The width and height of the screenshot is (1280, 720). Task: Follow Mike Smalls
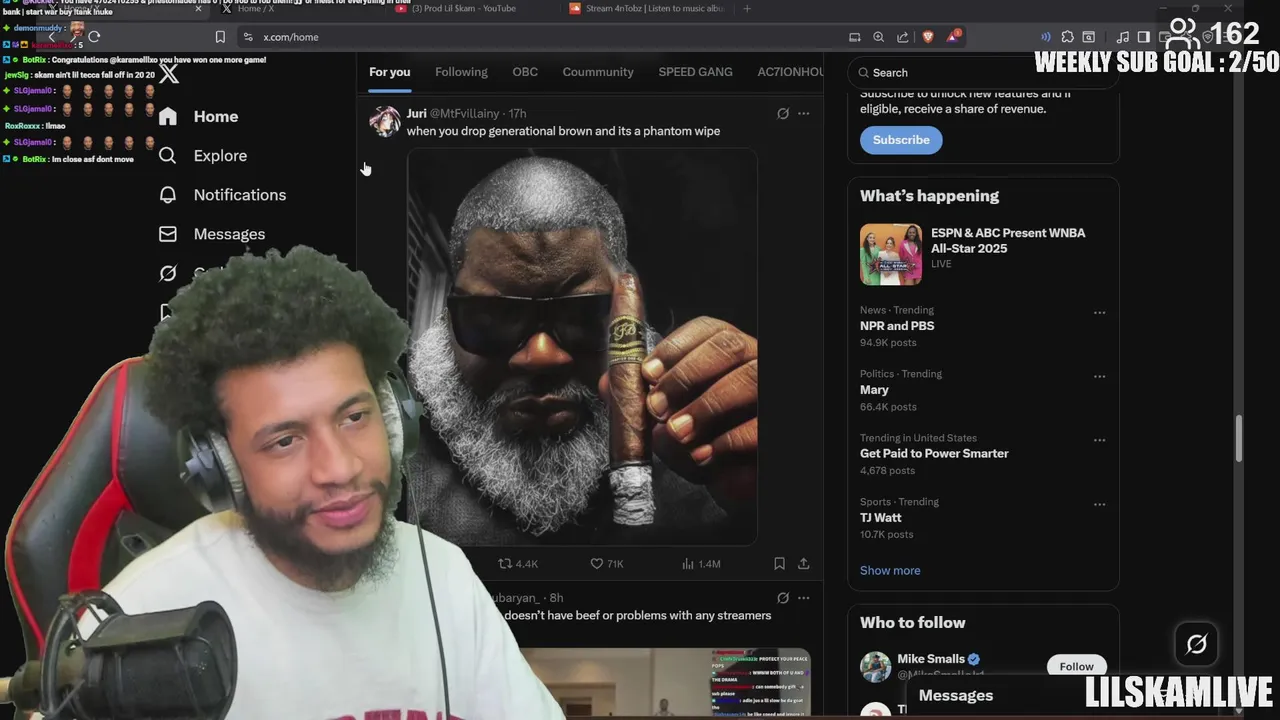pyautogui.click(x=1077, y=666)
